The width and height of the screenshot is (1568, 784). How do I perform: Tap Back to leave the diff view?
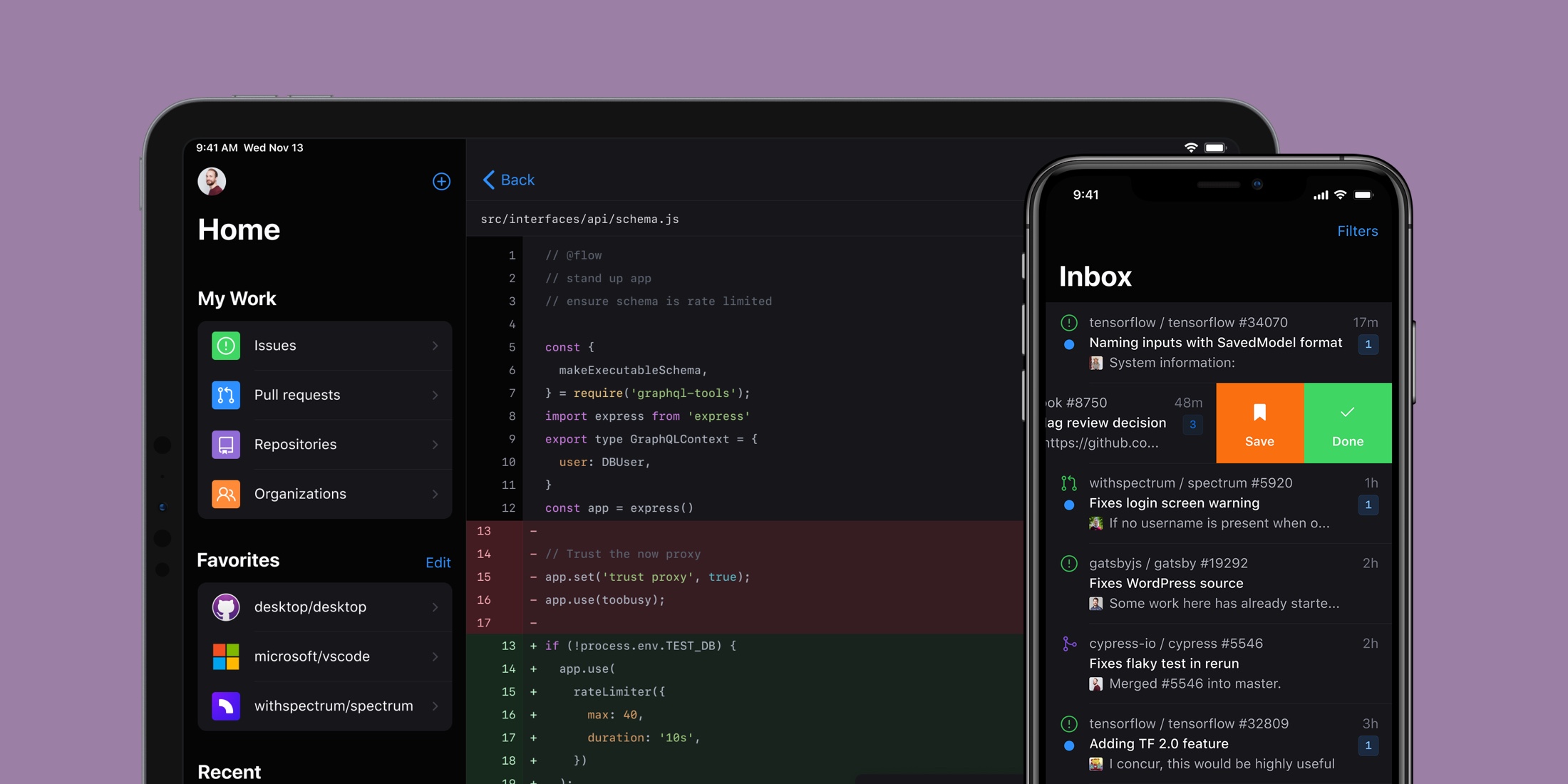tap(507, 180)
